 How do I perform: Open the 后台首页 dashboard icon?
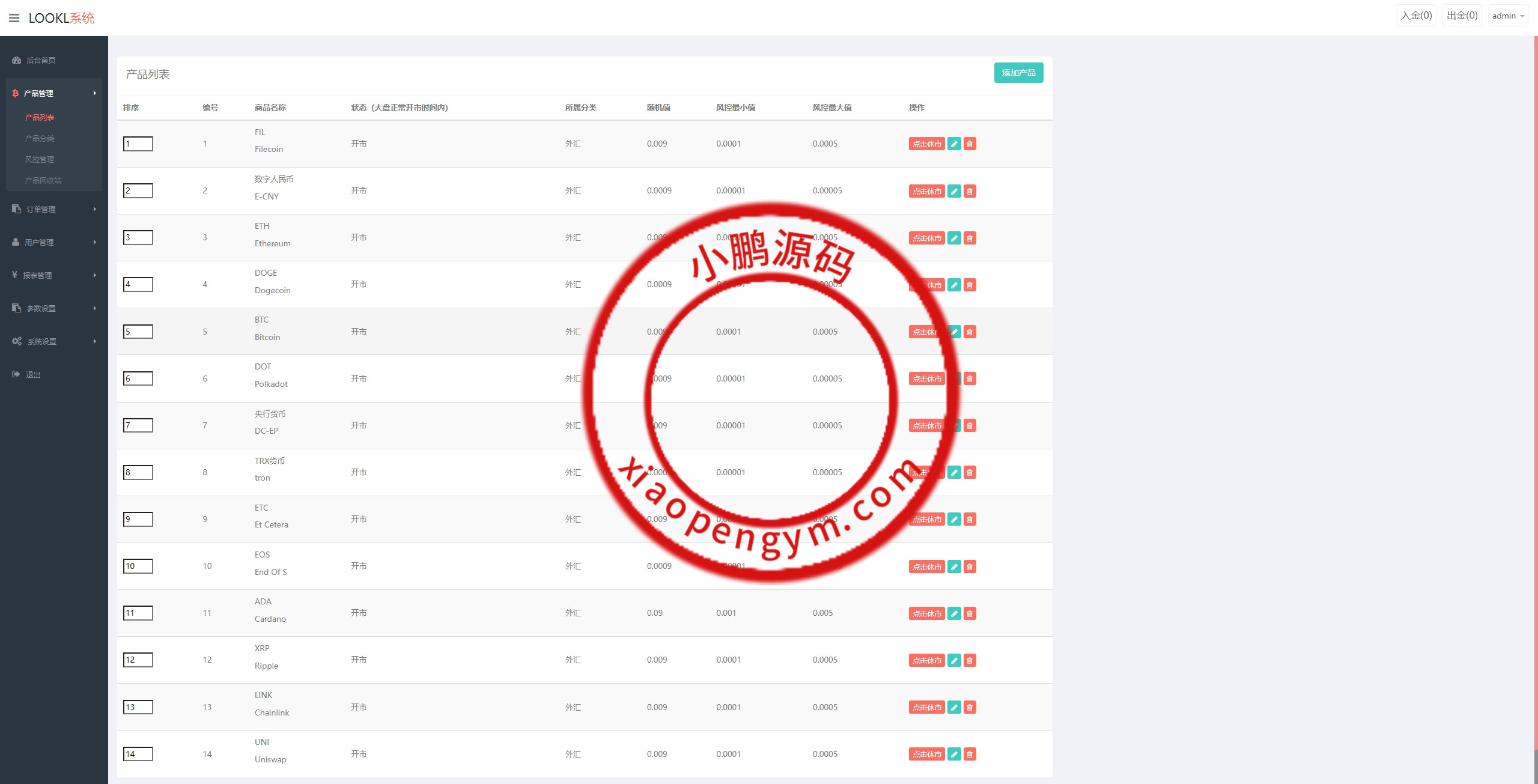(x=17, y=60)
